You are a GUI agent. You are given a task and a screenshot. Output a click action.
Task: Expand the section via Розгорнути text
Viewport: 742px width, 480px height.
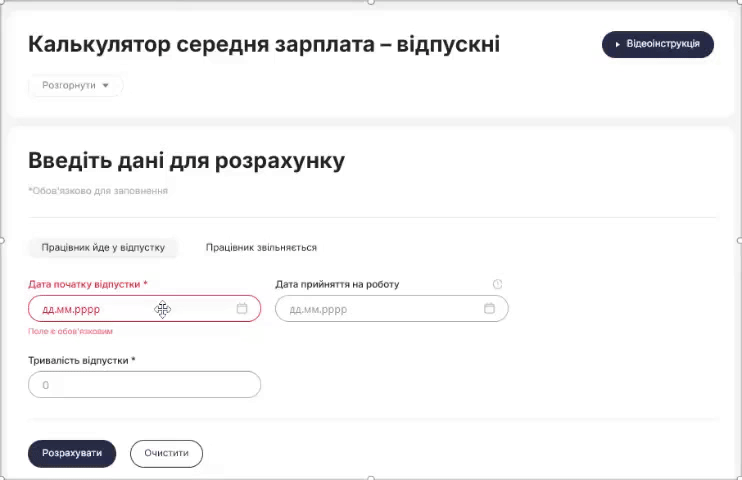(69, 85)
